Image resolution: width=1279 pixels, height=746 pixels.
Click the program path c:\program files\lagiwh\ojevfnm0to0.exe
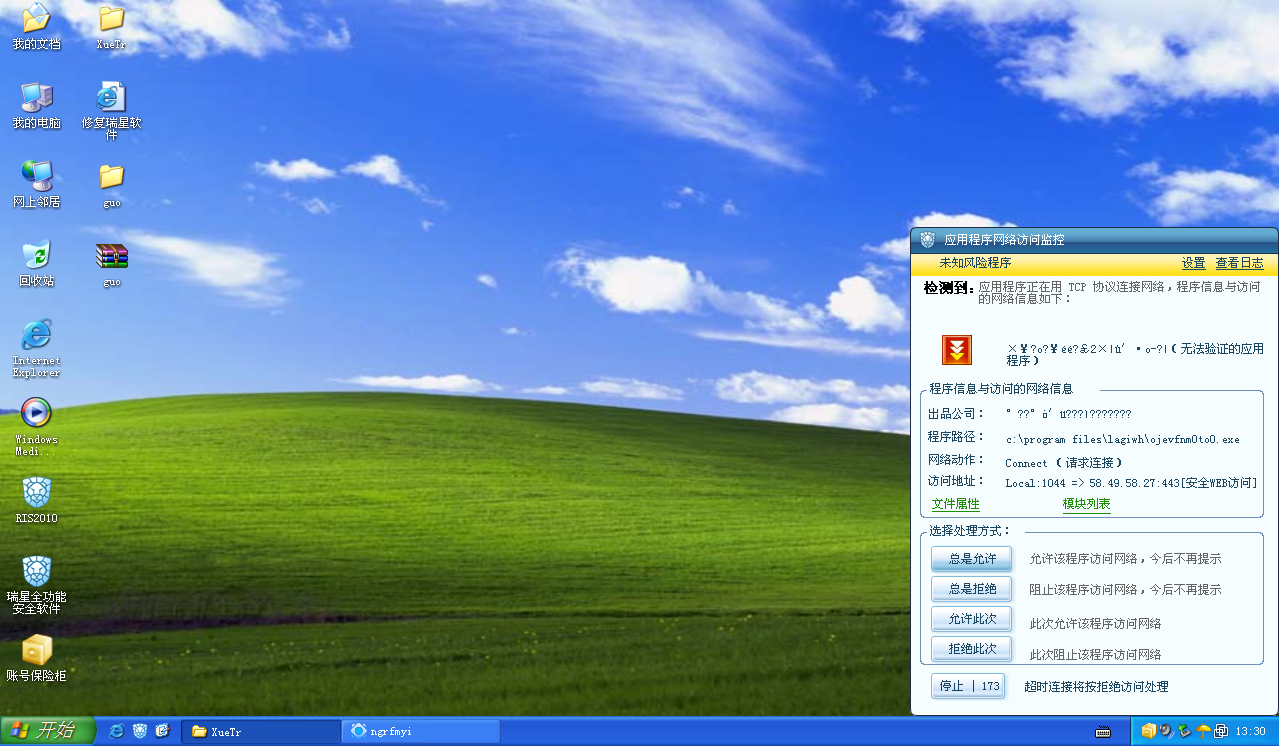click(1122, 439)
